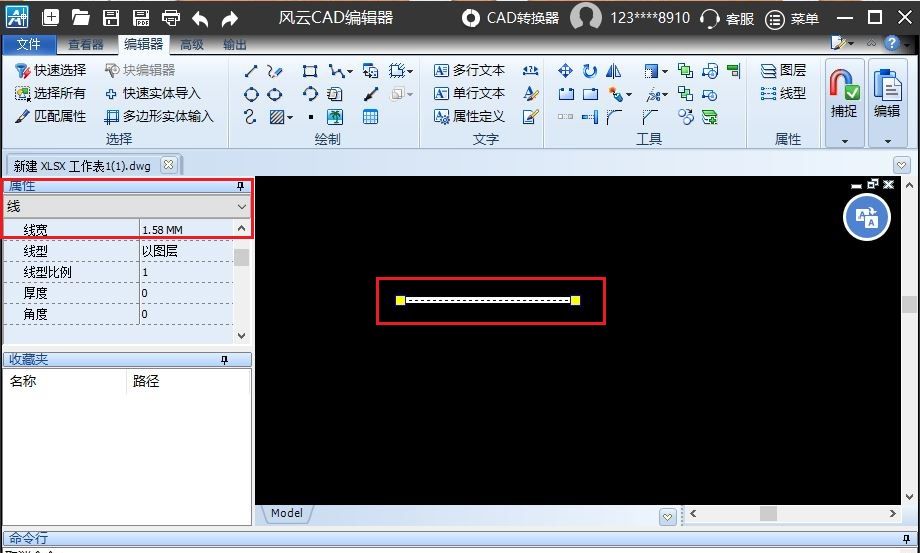Open text style icon with brush
Image resolution: width=920 pixels, height=553 pixels.
point(530,93)
